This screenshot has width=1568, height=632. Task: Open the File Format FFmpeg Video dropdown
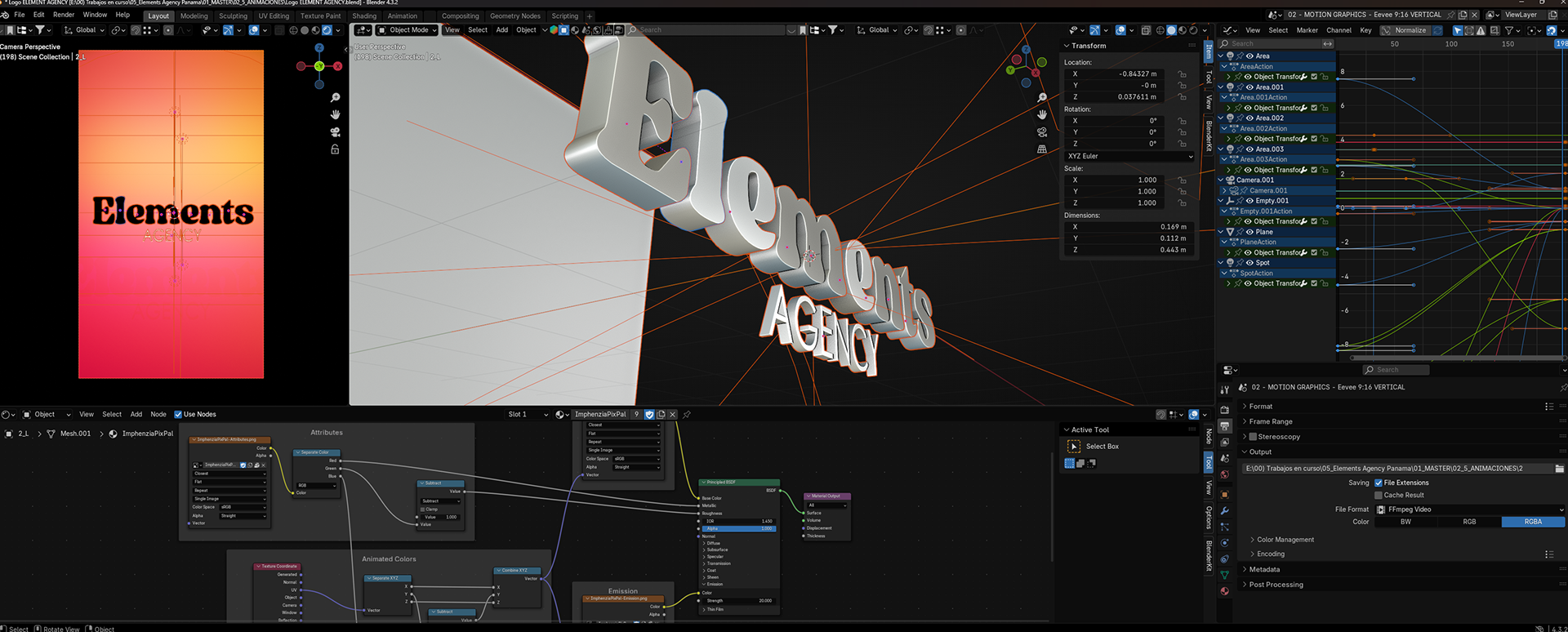pos(1470,510)
